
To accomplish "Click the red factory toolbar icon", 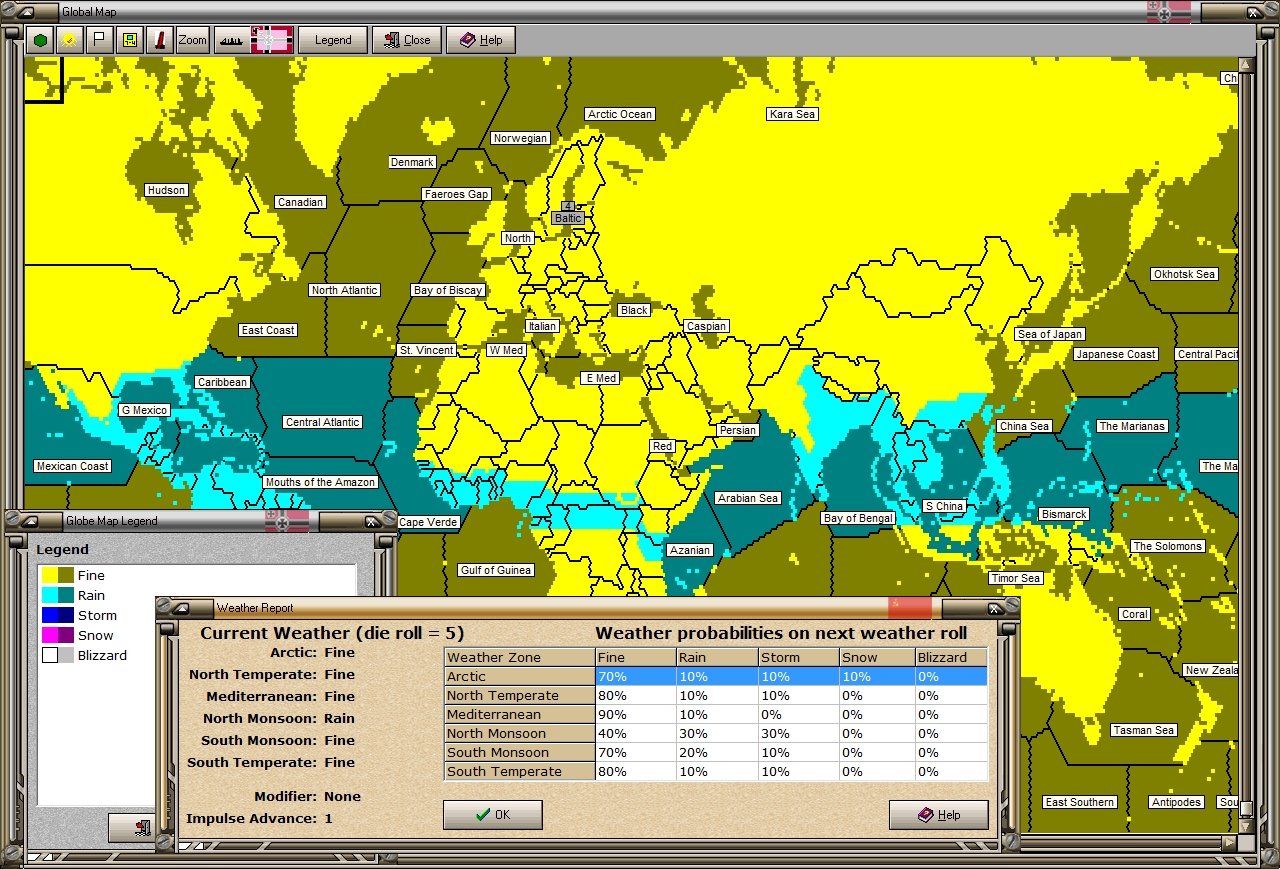I will click(159, 40).
